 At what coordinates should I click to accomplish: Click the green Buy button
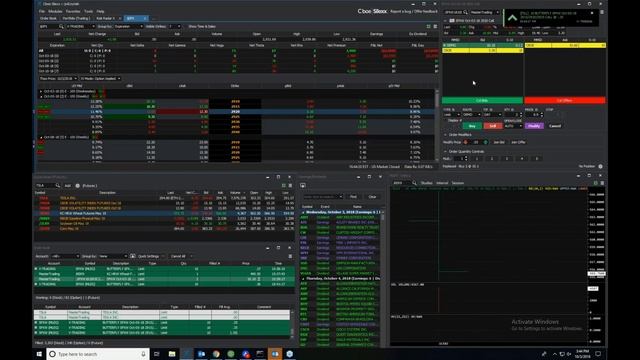coord(472,126)
